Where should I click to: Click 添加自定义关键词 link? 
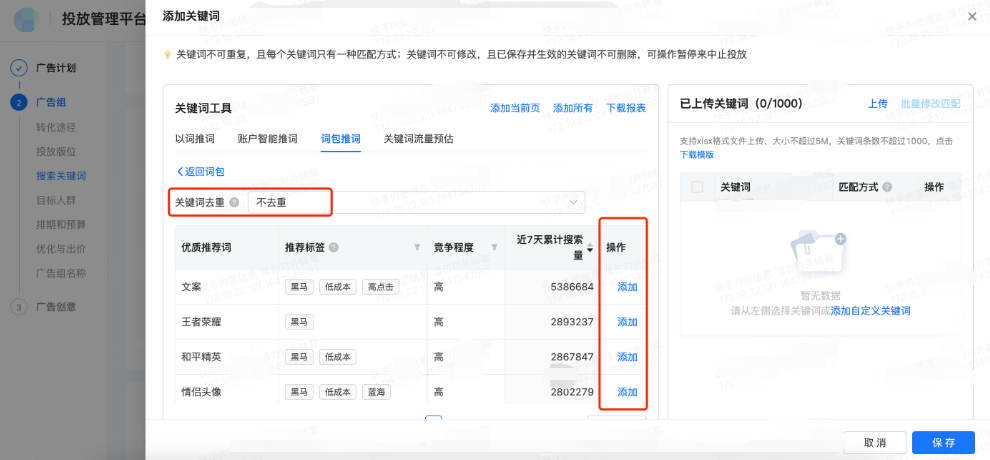pos(871,311)
